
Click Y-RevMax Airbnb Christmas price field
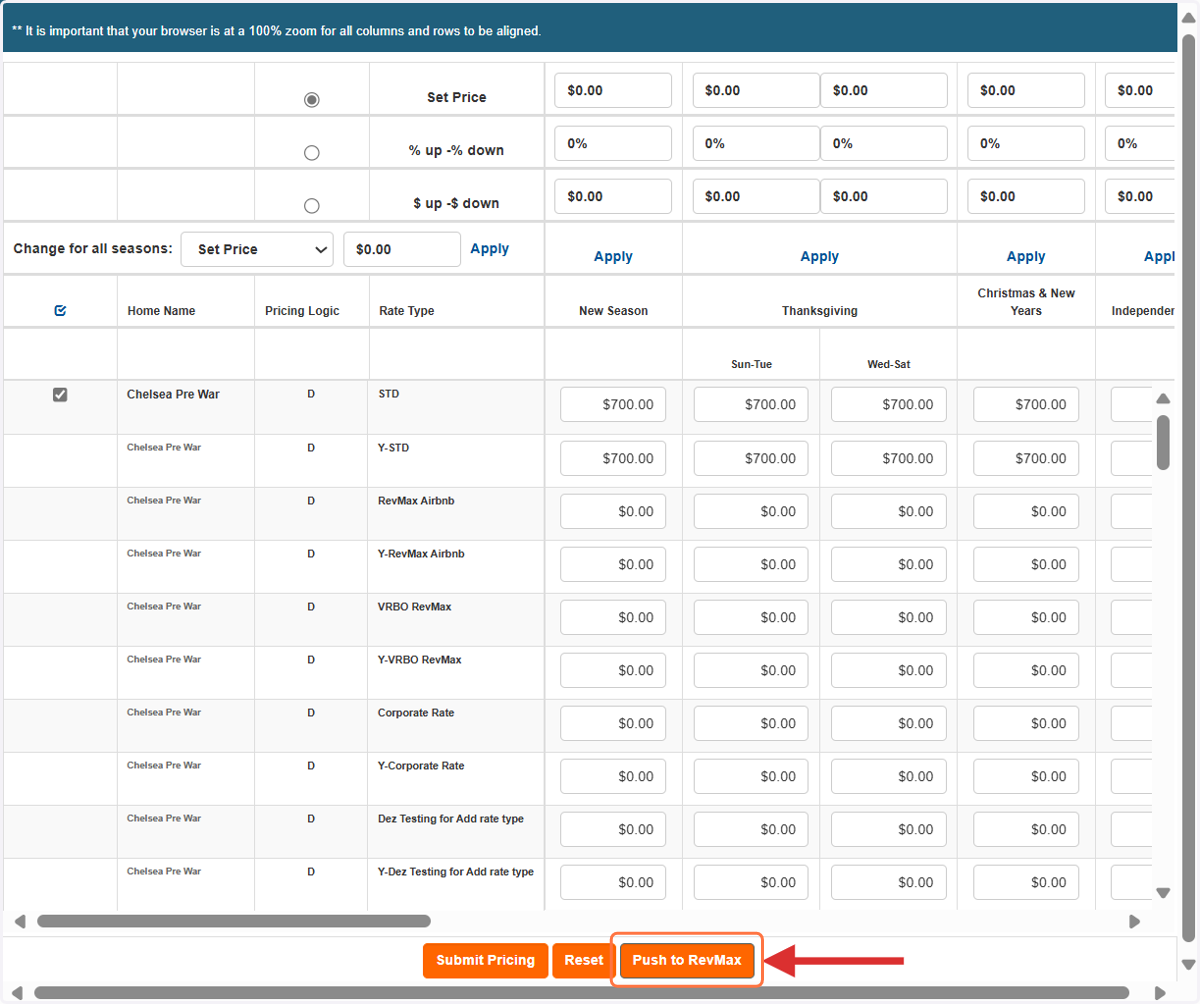pyautogui.click(x=1026, y=564)
